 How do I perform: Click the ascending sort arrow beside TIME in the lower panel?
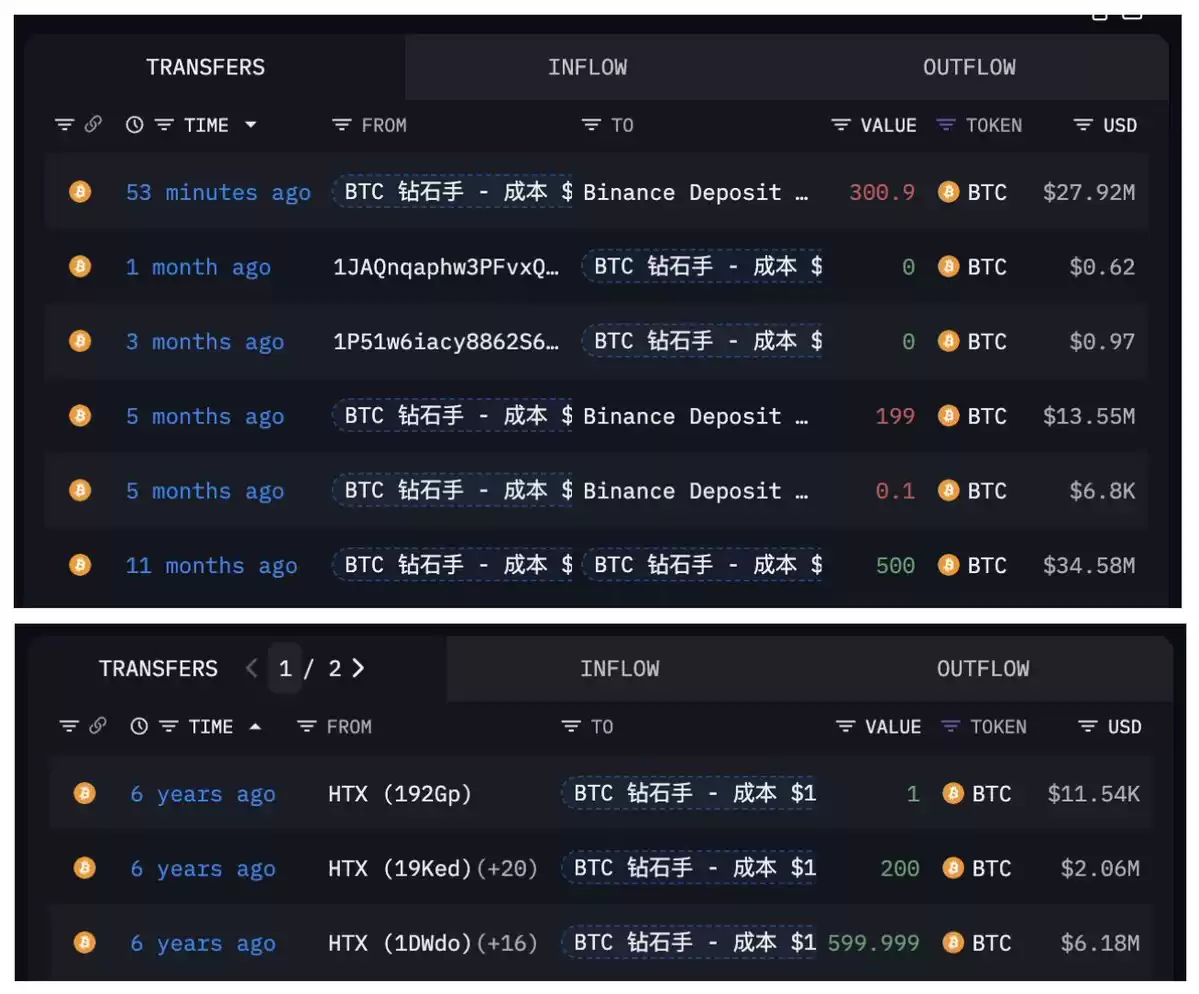click(x=255, y=726)
